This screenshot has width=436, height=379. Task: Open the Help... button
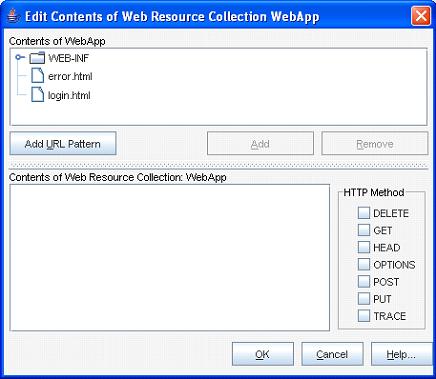pos(402,354)
